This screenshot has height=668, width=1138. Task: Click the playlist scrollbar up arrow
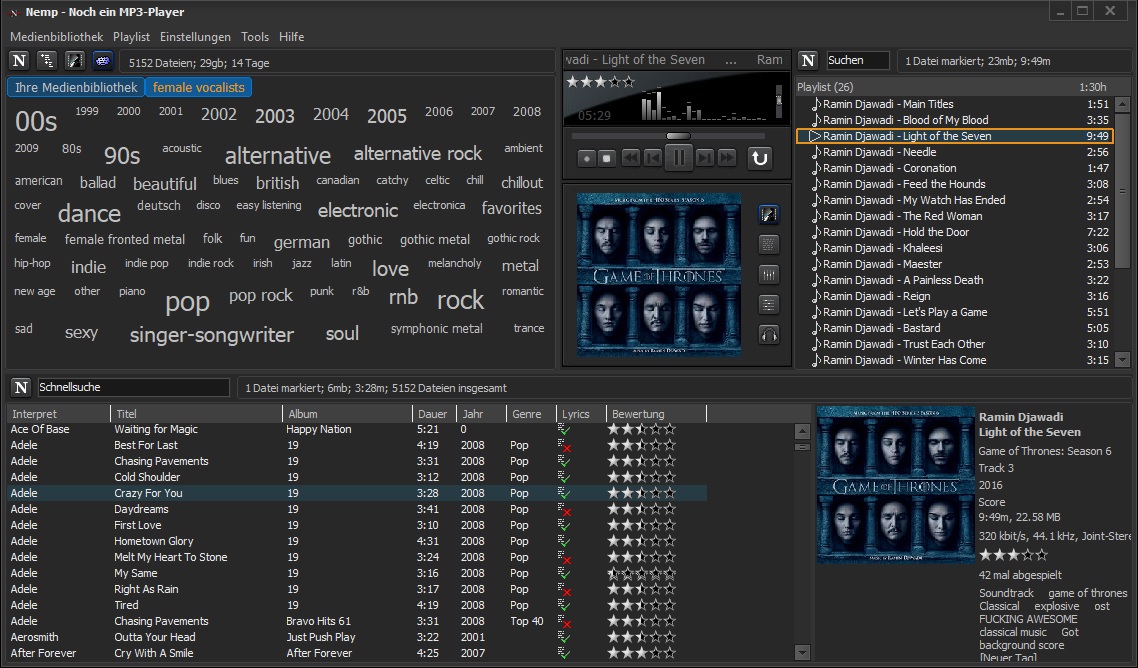[1123, 104]
